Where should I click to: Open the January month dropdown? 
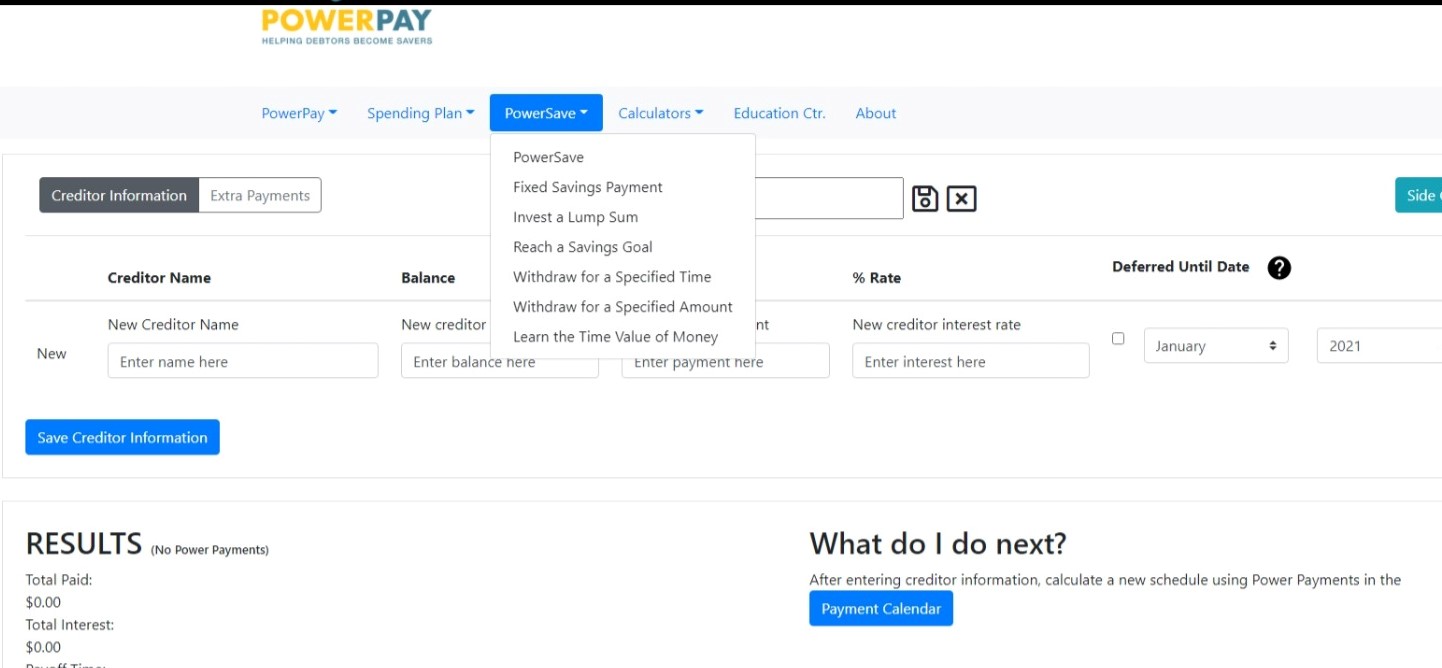pyautogui.click(x=1216, y=346)
